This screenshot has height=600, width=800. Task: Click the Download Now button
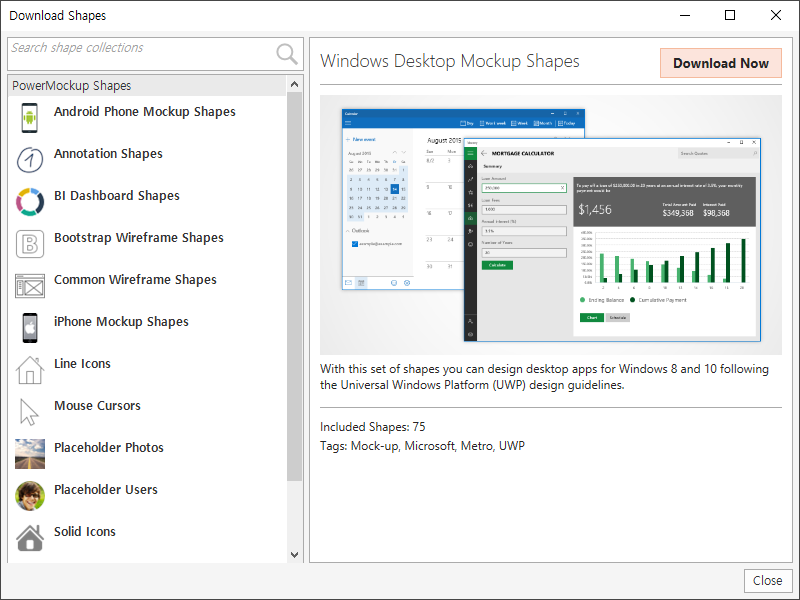pos(720,63)
